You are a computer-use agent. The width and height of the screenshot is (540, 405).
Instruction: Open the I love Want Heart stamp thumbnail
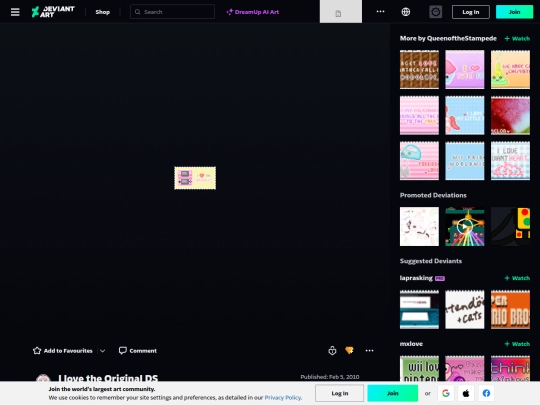(510, 161)
